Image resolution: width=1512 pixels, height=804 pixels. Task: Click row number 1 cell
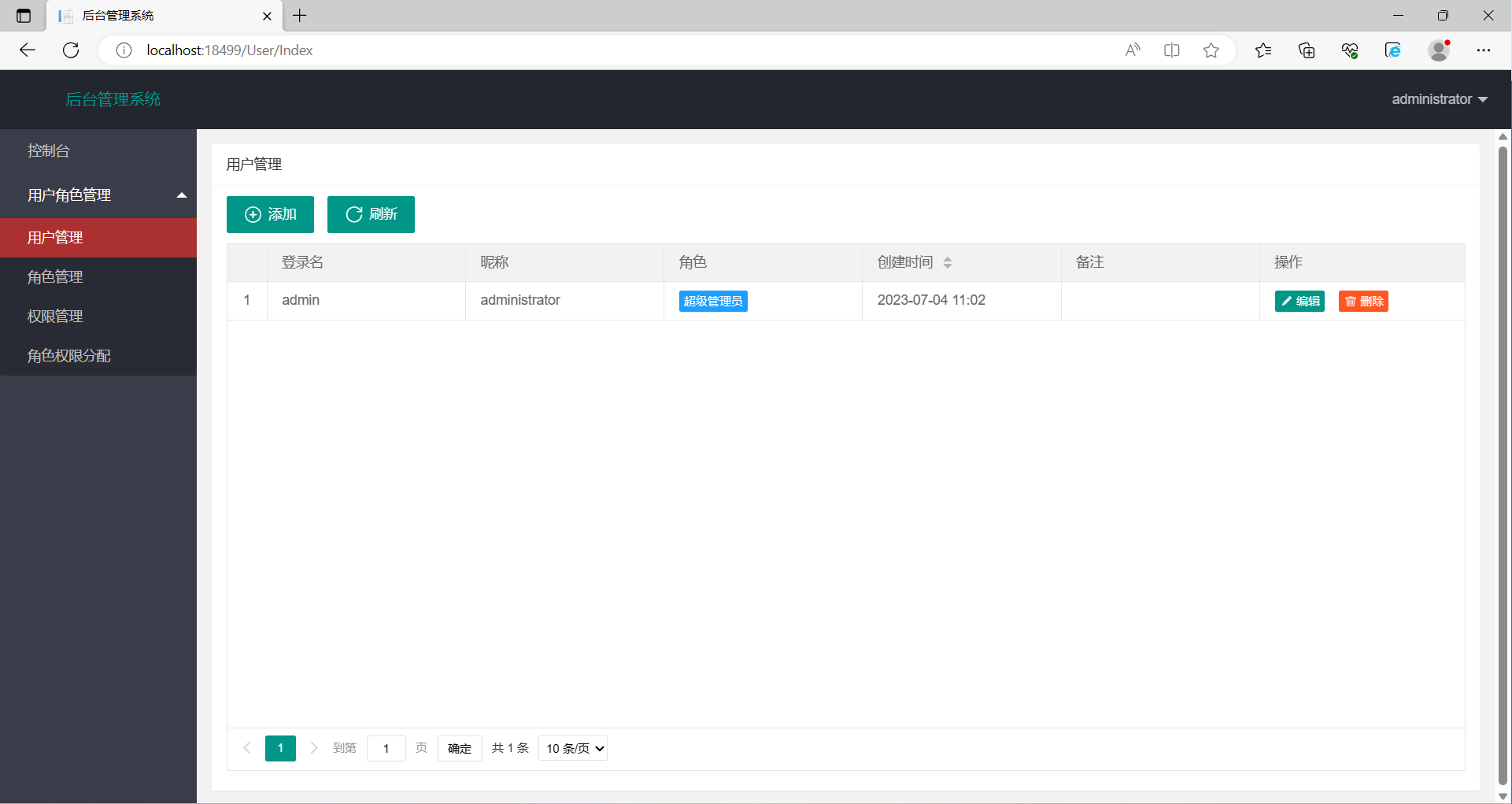coord(247,301)
